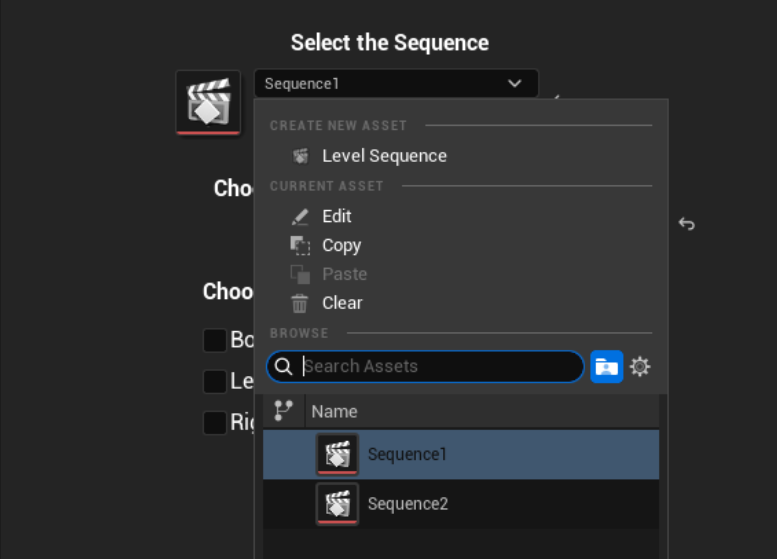Toggle the first checkbox under Choose
Viewport: 777px width, 559px height.
click(214, 340)
